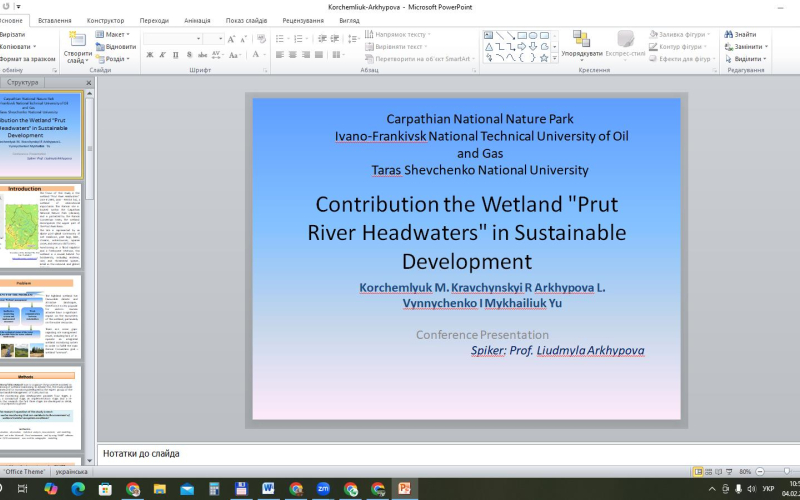Click Відновити (Reset) slide button
This screenshot has width=800, height=500.
pyautogui.click(x=116, y=46)
